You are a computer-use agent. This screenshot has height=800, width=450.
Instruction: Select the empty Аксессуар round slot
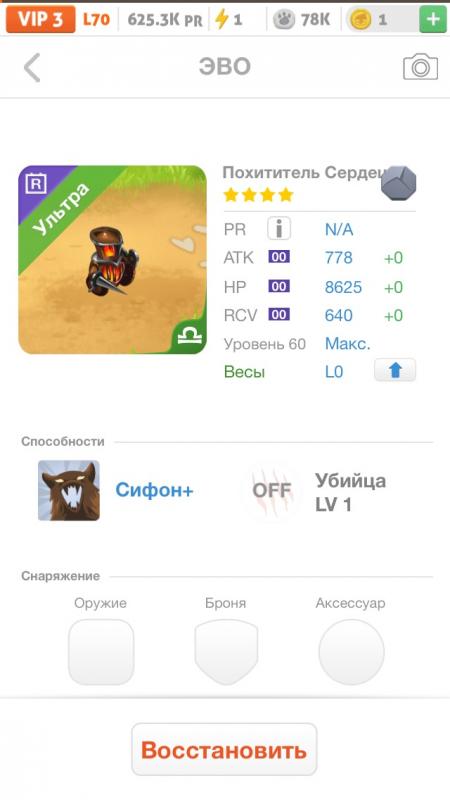coord(351,652)
